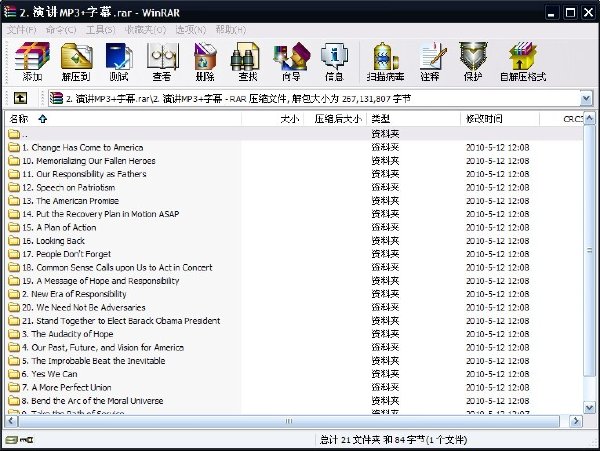Select '18. Common Sense Calls upon Us to Act in Concert'

coord(117,267)
